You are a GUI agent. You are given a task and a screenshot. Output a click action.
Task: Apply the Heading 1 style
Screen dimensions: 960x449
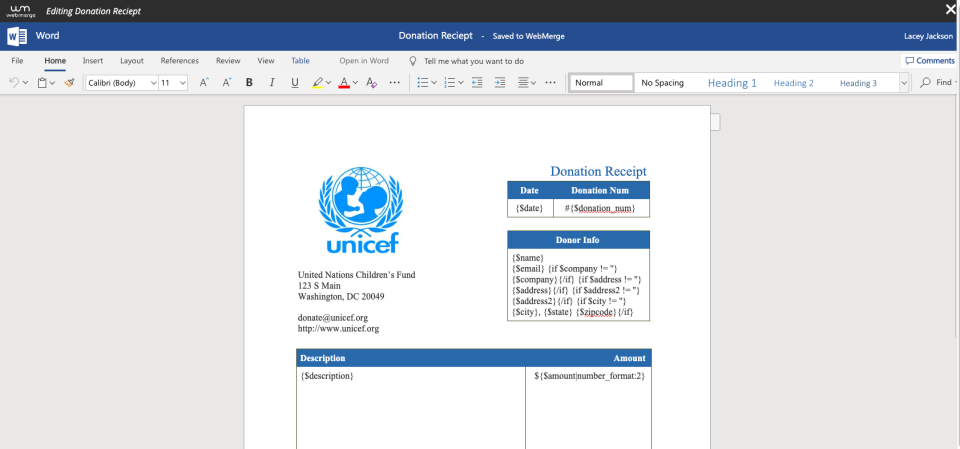tap(732, 83)
